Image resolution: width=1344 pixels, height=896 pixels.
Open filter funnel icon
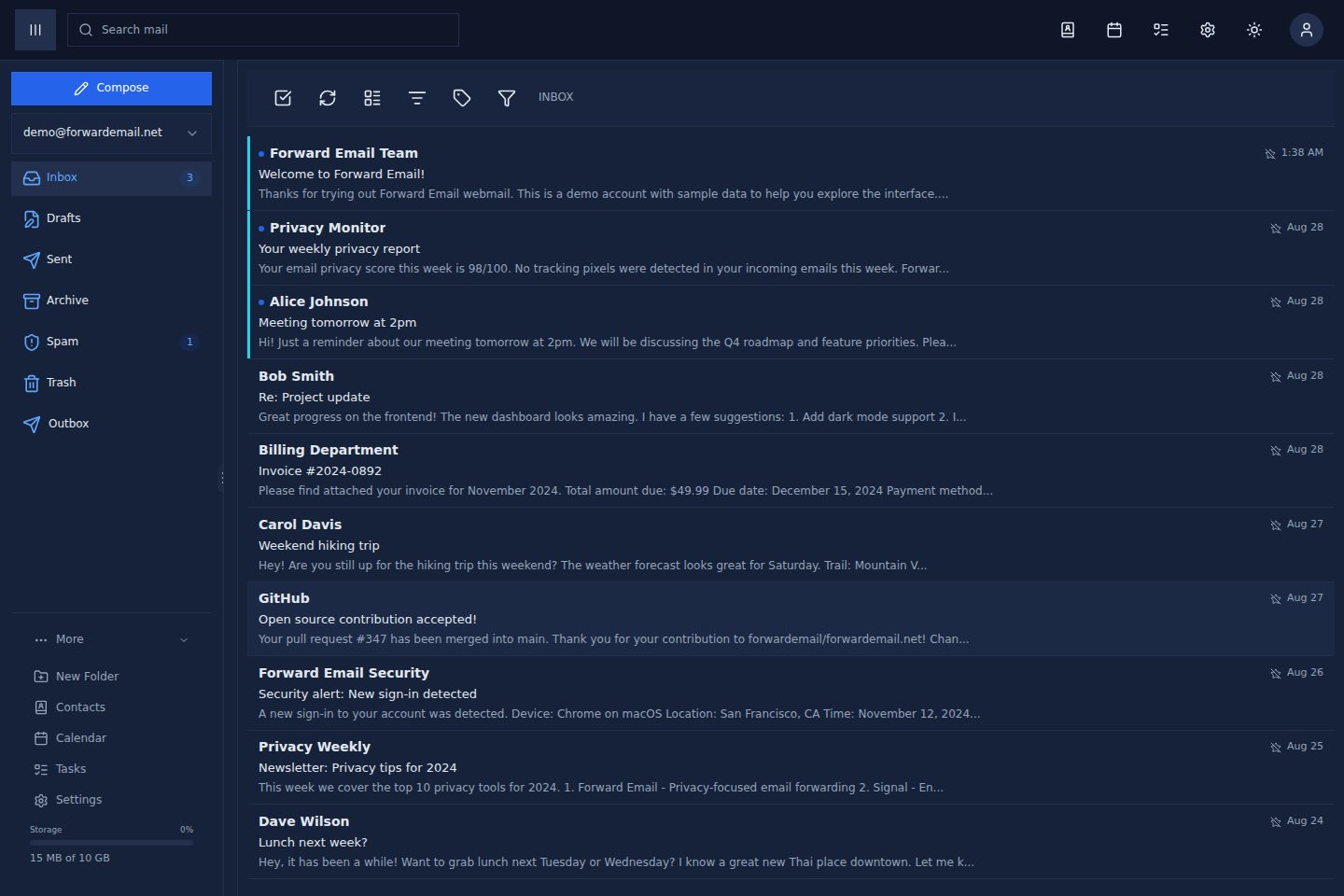point(507,98)
